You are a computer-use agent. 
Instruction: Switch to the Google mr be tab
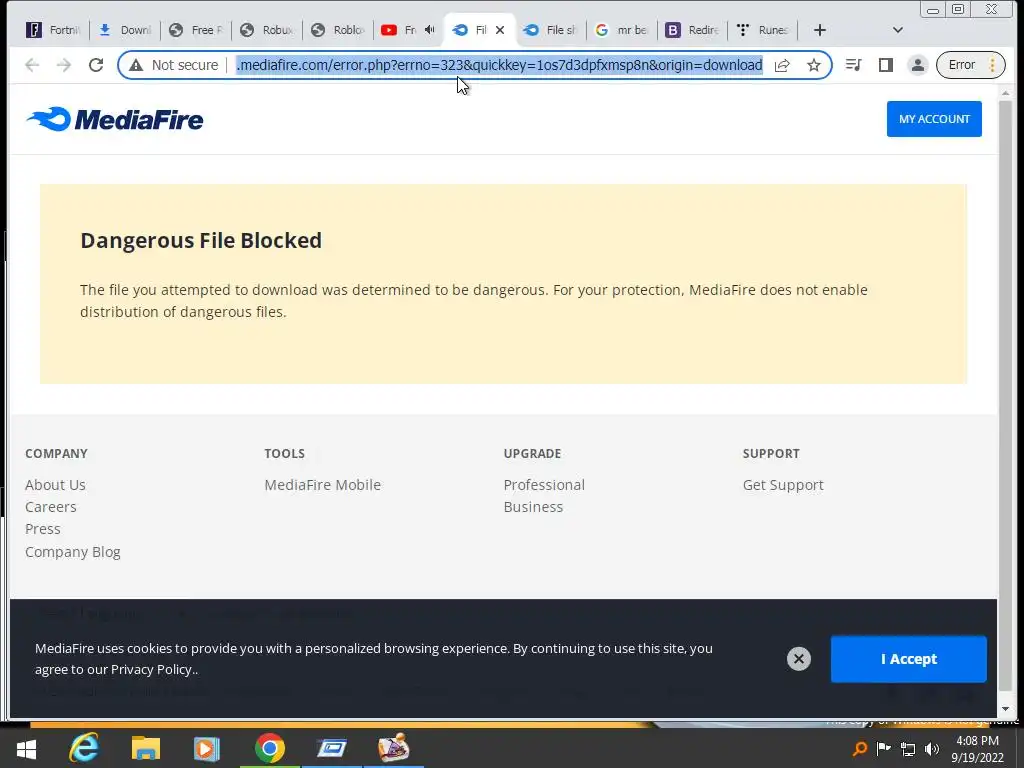click(622, 29)
